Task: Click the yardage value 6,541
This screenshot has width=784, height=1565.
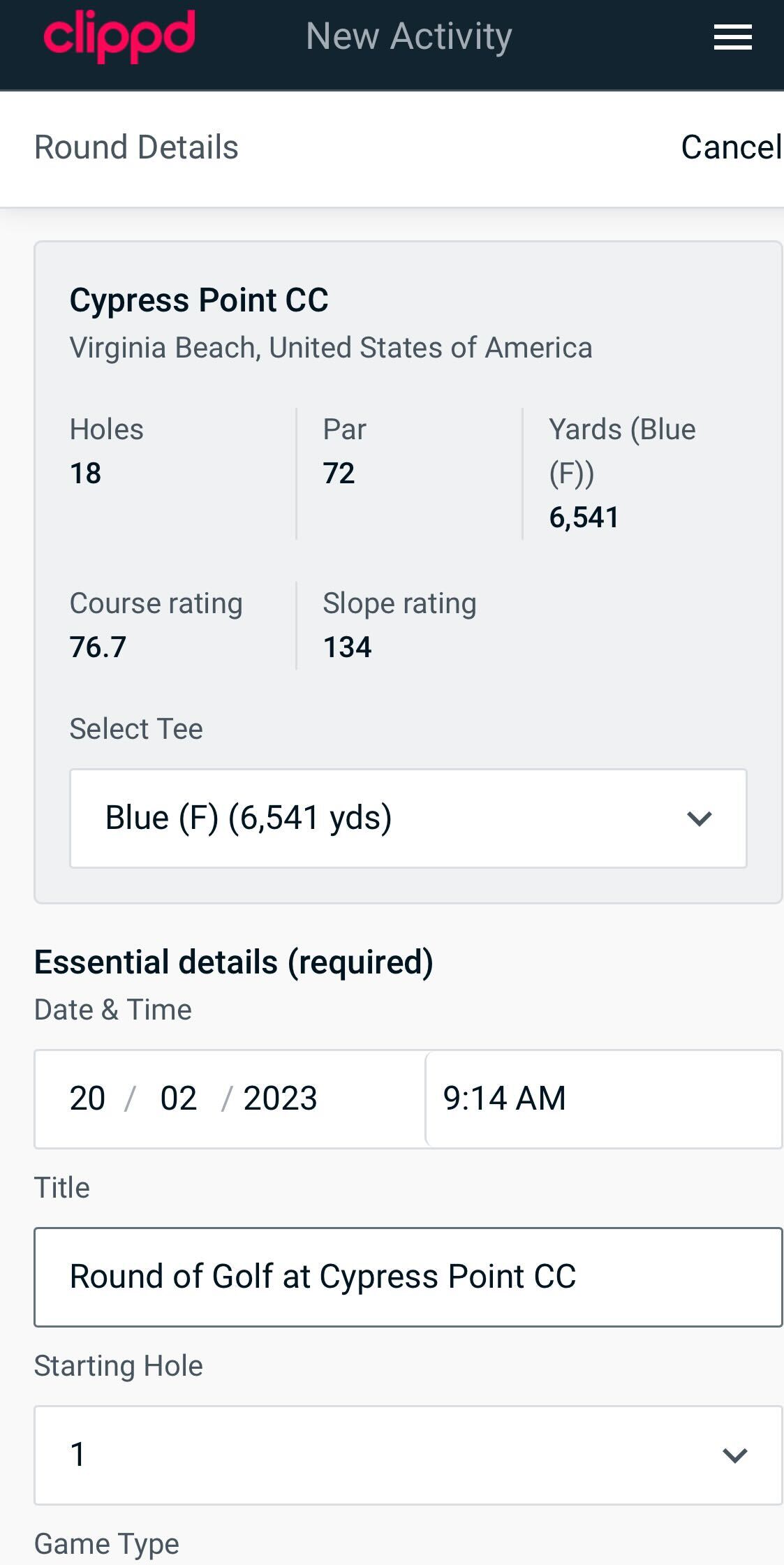Action: click(x=584, y=517)
